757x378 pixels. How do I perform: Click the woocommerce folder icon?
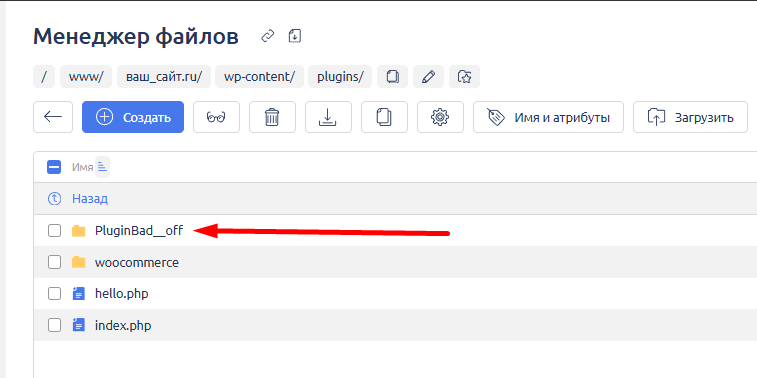78,263
